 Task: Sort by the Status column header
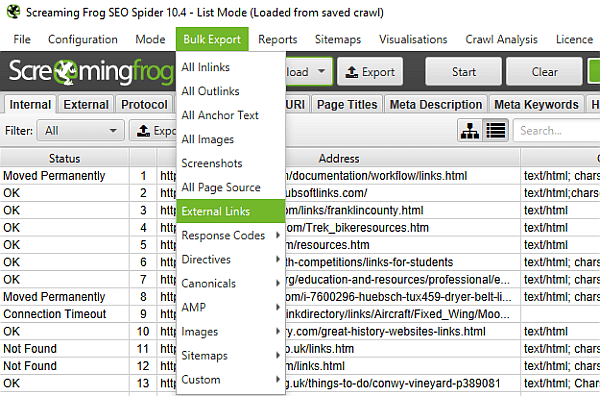coord(64,158)
